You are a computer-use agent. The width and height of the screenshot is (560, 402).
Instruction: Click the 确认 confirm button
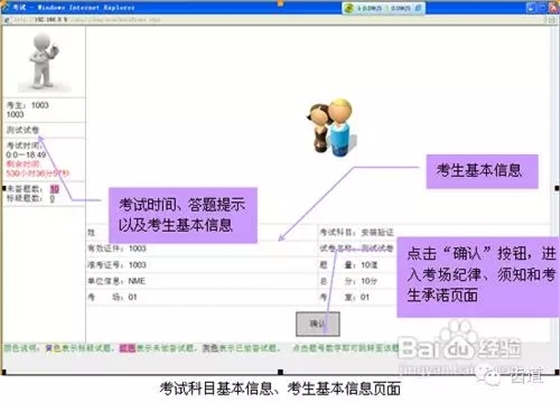pyautogui.click(x=318, y=324)
